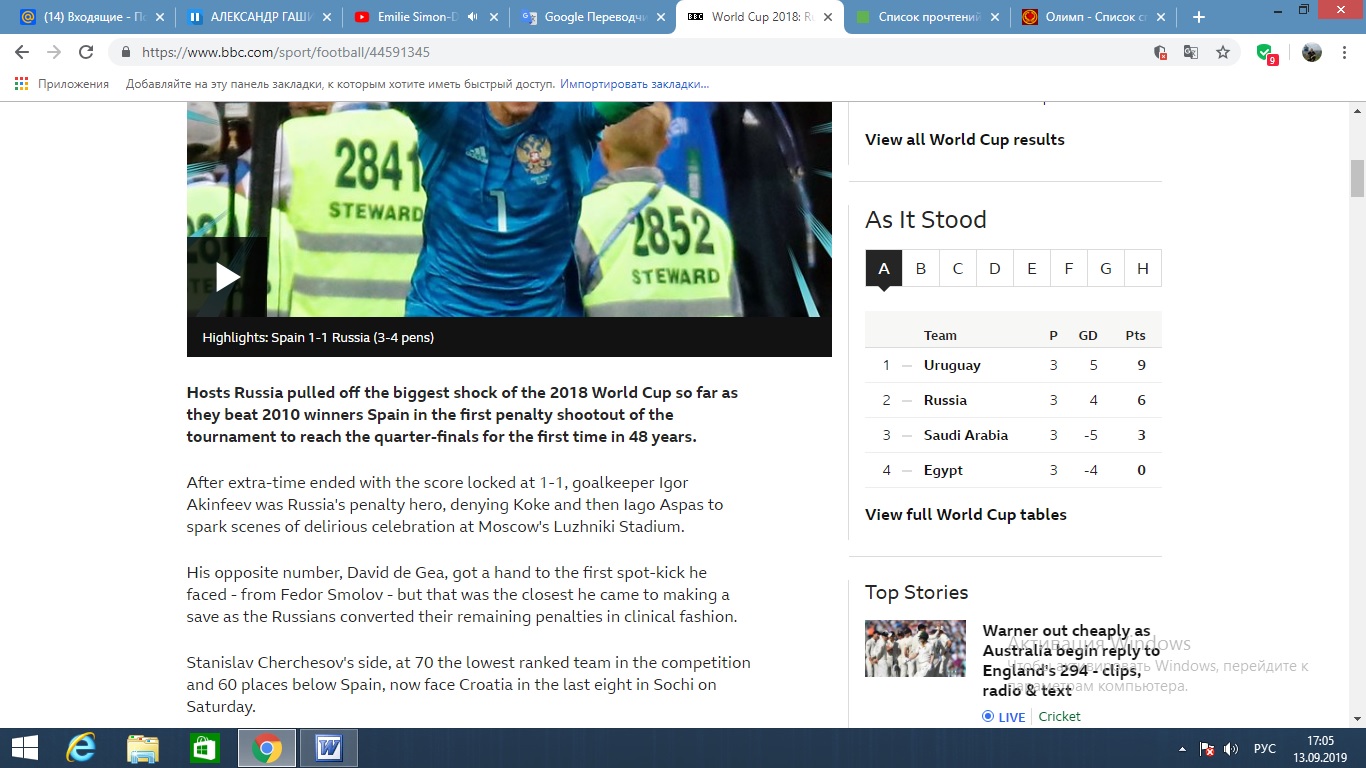1366x768 pixels.
Task: Click the GD column header
Action: 1088,335
